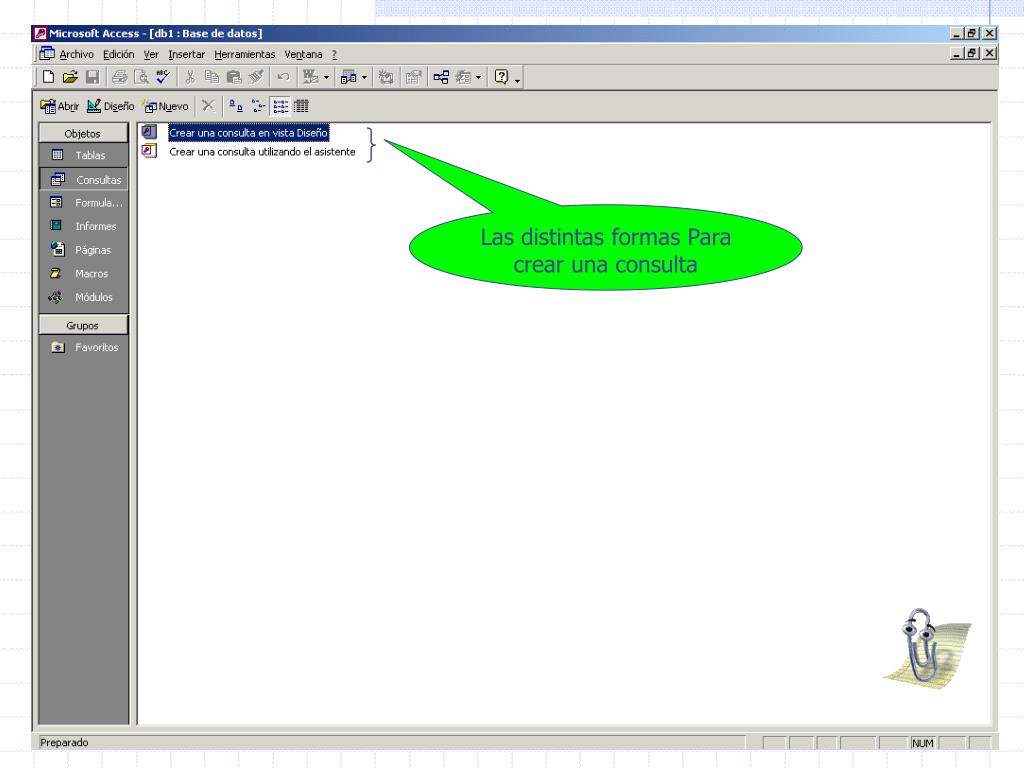
Task: Collapse the Objetos bar header
Action: 83,133
